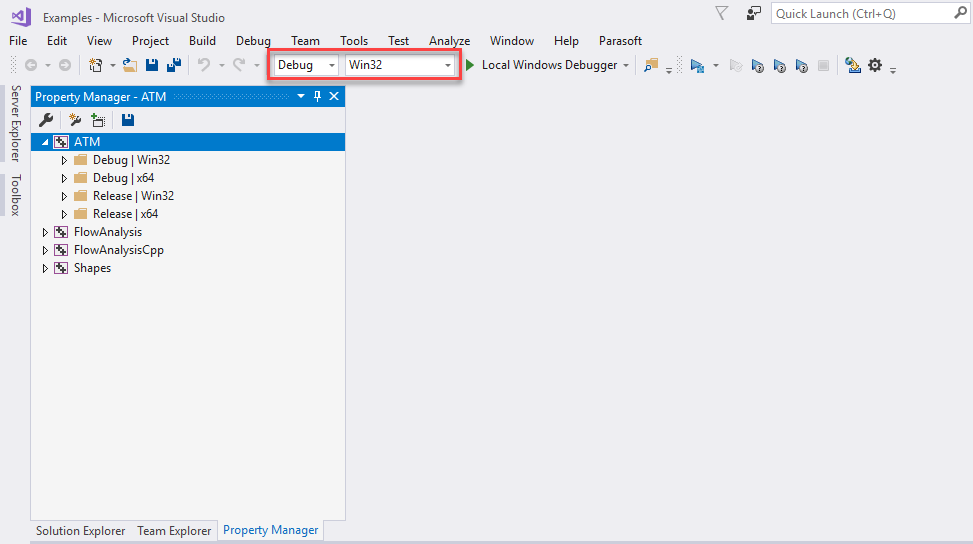Click the Save All toolbar icon
The image size is (973, 544).
click(174, 65)
